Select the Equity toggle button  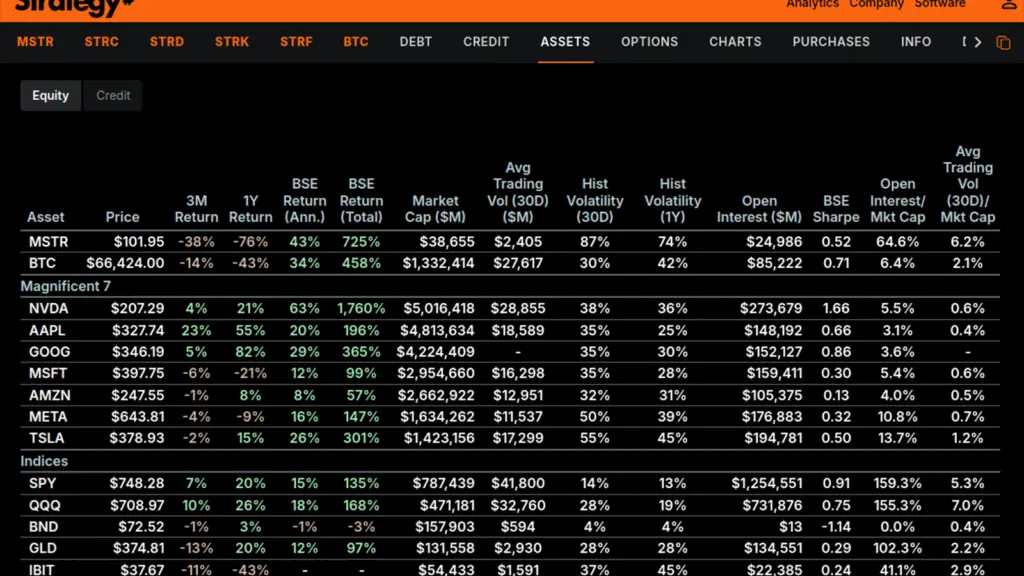[x=50, y=95]
